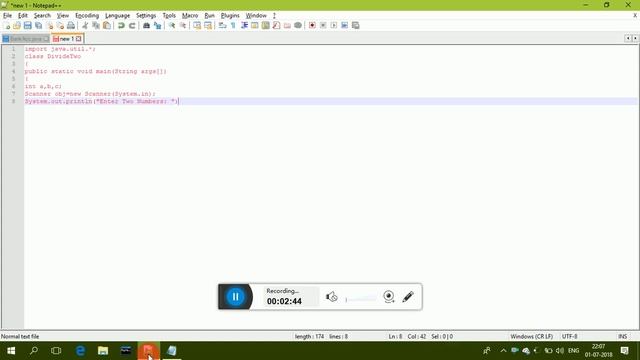Cut selection using the scissors icon
The width and height of the screenshot is (640, 360).
(x=85, y=25)
